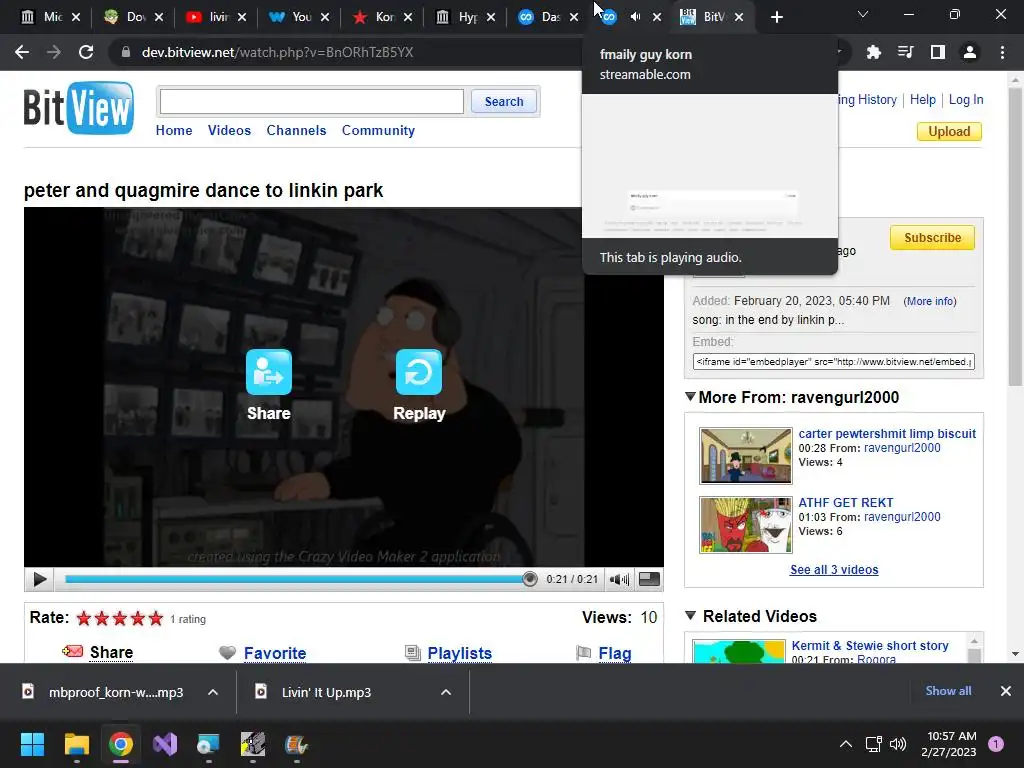Screen dimensions: 1024x768
Task: Open the ATHF GET REKT title link
Action: 846,502
